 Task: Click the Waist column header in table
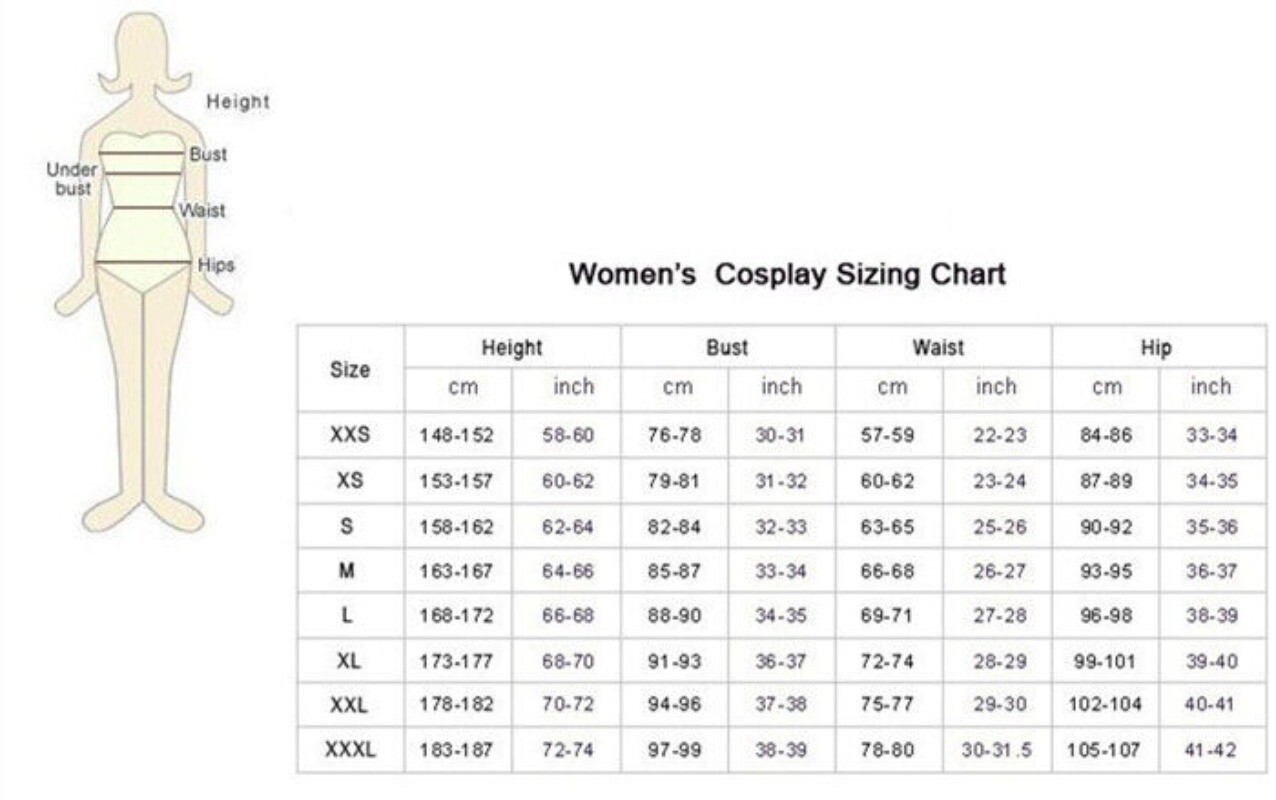click(938, 347)
